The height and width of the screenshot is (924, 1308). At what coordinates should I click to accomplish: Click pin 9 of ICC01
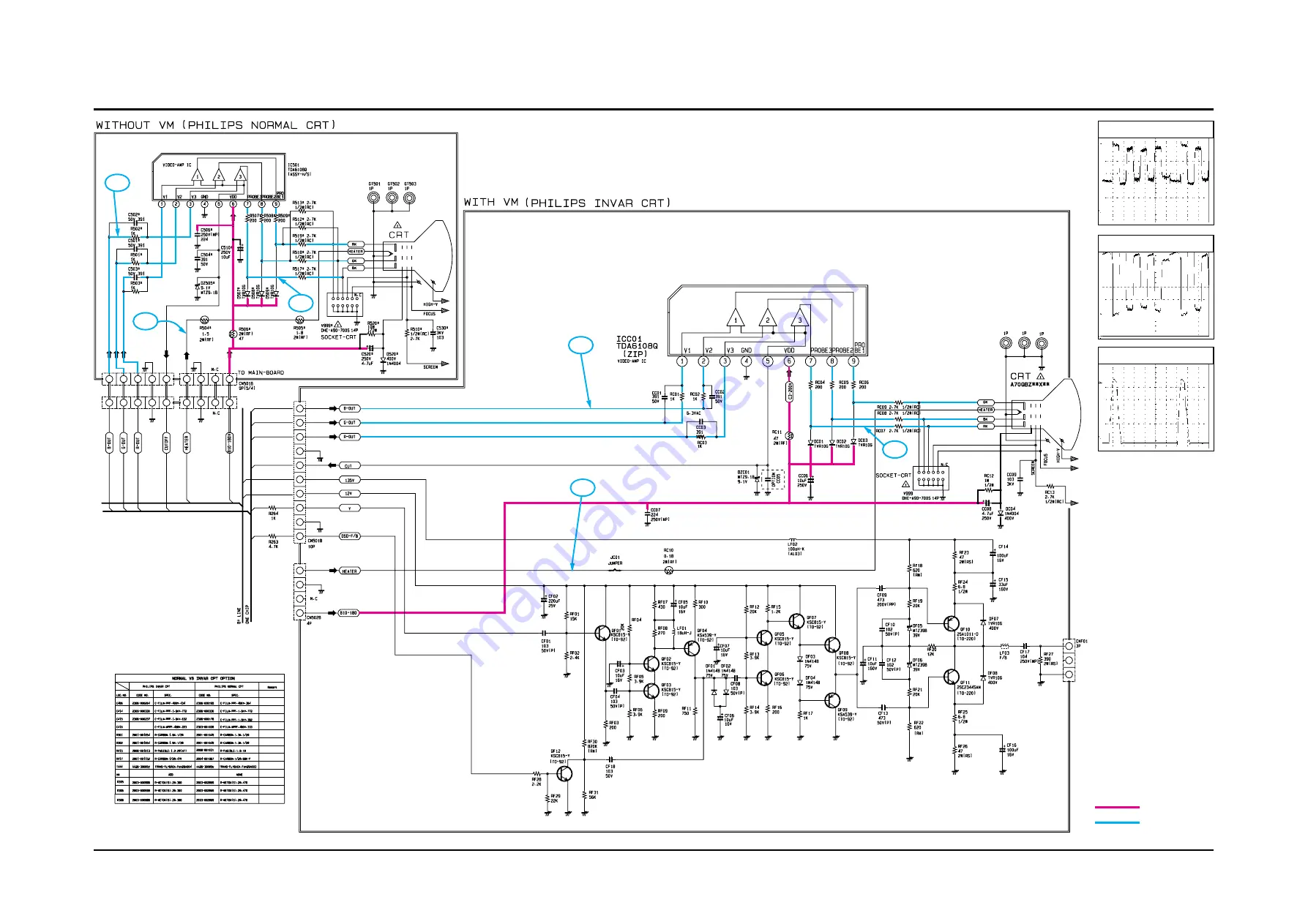(853, 361)
